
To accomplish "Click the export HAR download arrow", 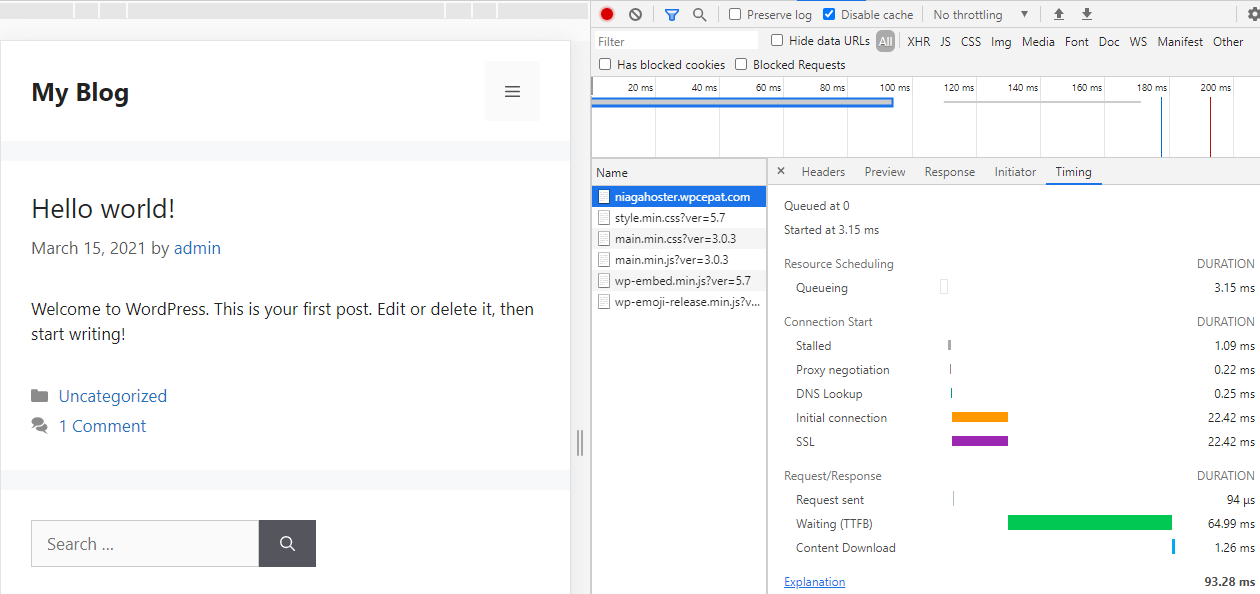I will 1087,15.
